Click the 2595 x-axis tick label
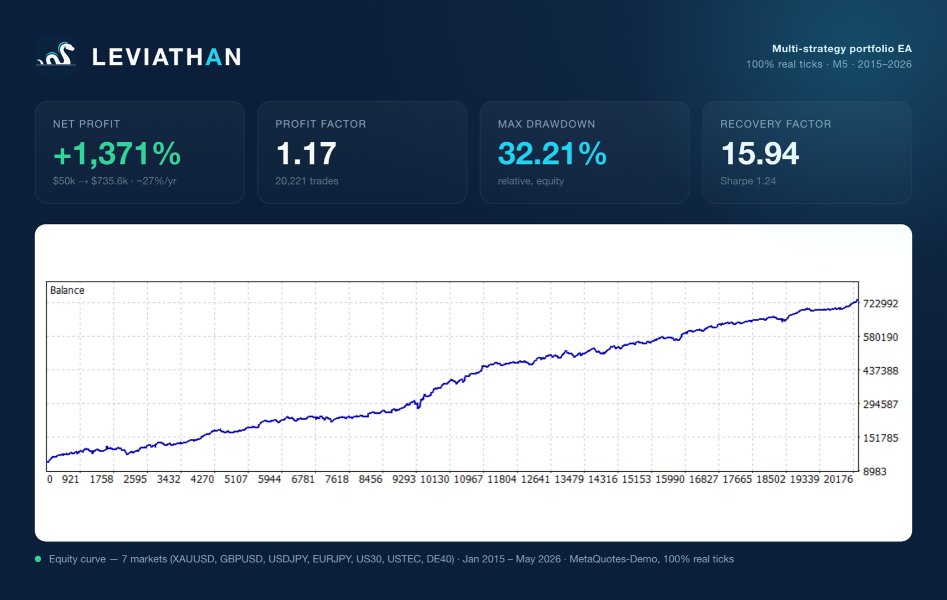Image resolution: width=947 pixels, height=600 pixels. 135,479
